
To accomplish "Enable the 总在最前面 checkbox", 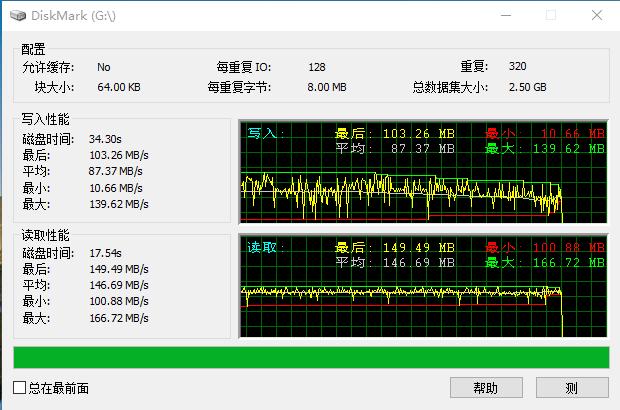I will (x=19, y=387).
